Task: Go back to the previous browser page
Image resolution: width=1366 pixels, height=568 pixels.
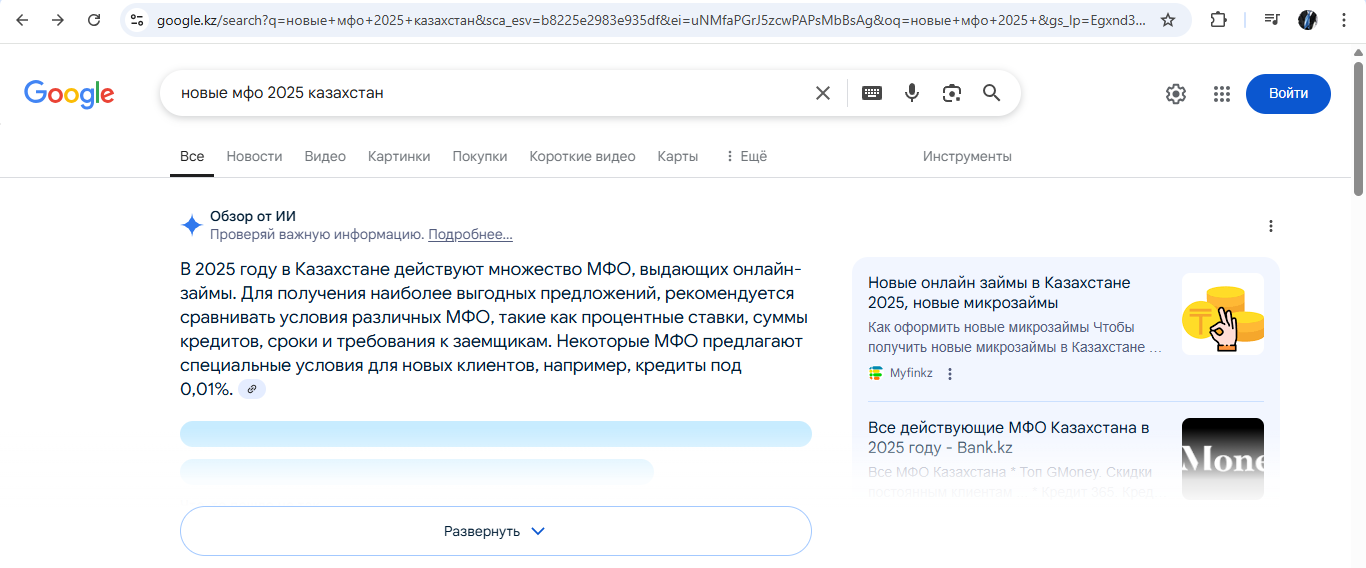Action: [x=22, y=20]
